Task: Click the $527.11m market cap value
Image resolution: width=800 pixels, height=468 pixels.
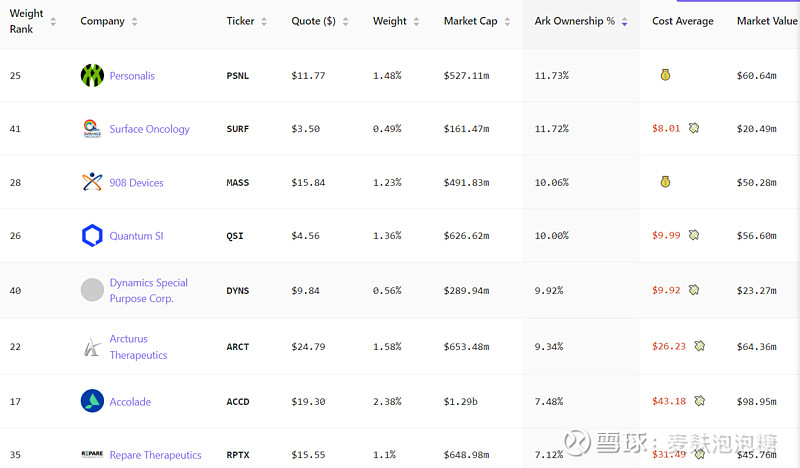Action: (x=466, y=76)
